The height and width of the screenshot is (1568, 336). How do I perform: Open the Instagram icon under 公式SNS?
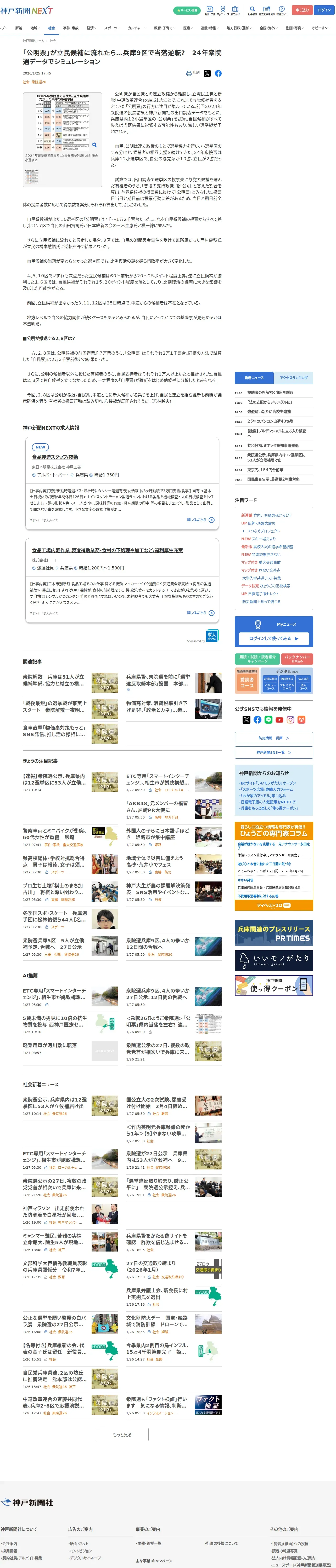point(290,719)
